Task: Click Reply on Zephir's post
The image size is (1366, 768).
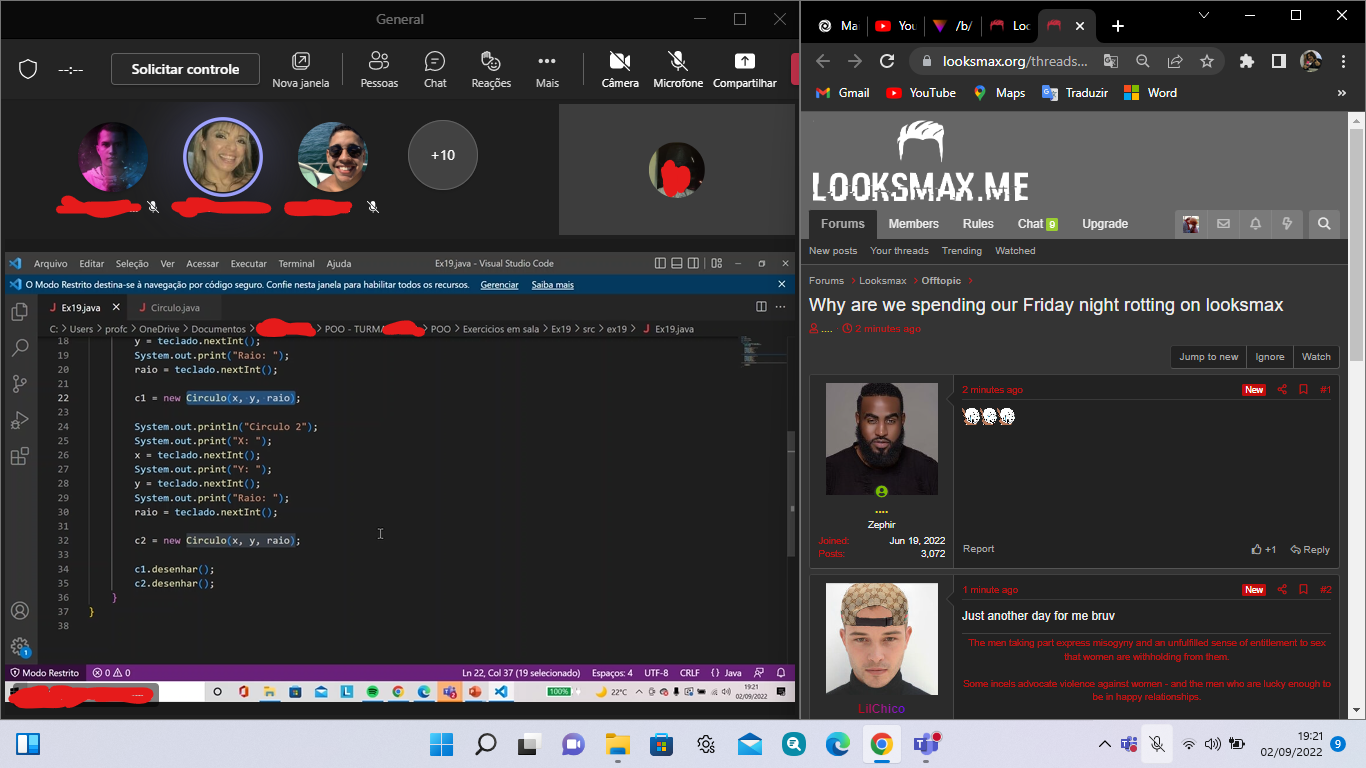Action: [1310, 549]
